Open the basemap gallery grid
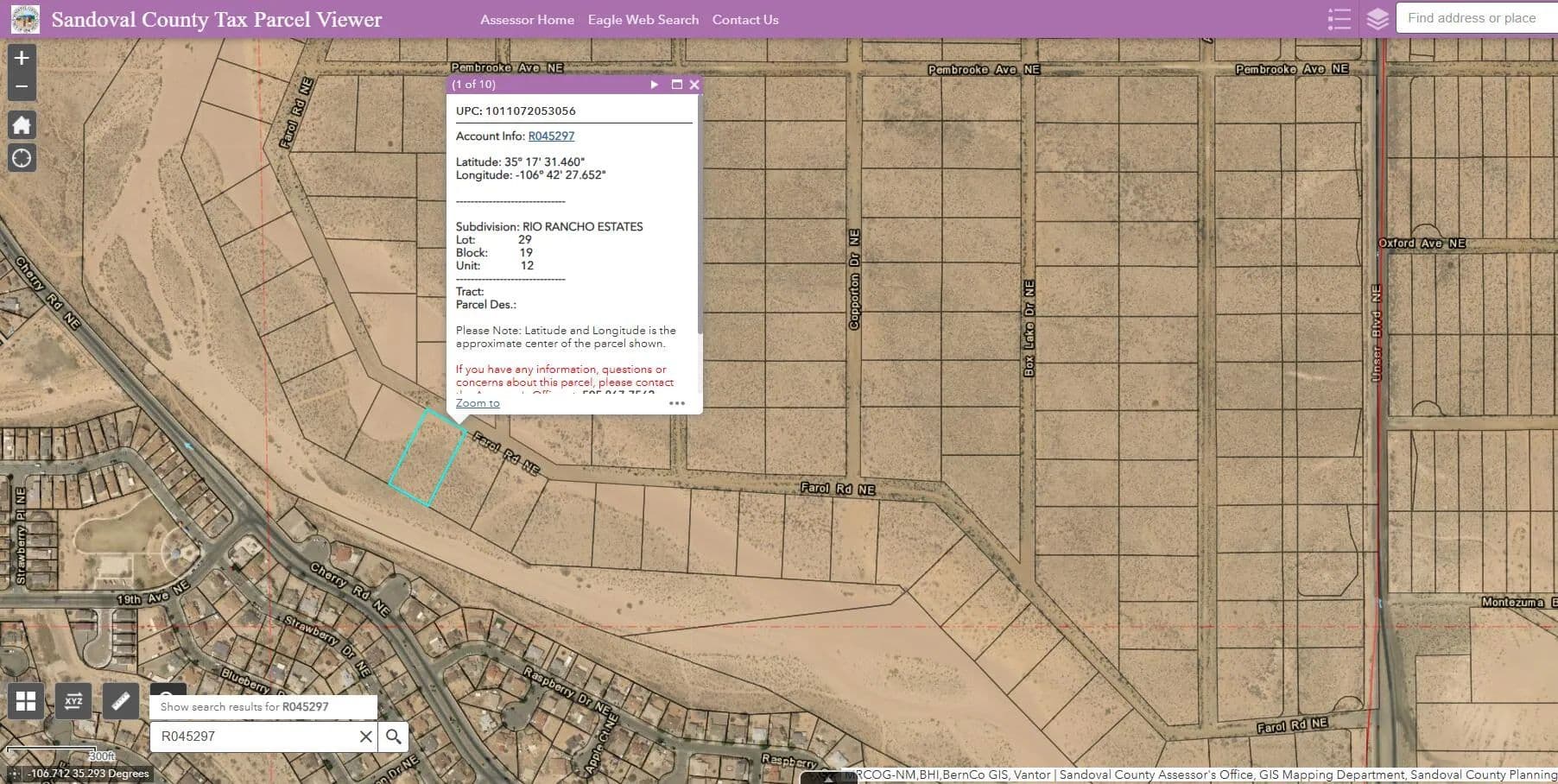Screen dimensions: 1558x784 26,701
